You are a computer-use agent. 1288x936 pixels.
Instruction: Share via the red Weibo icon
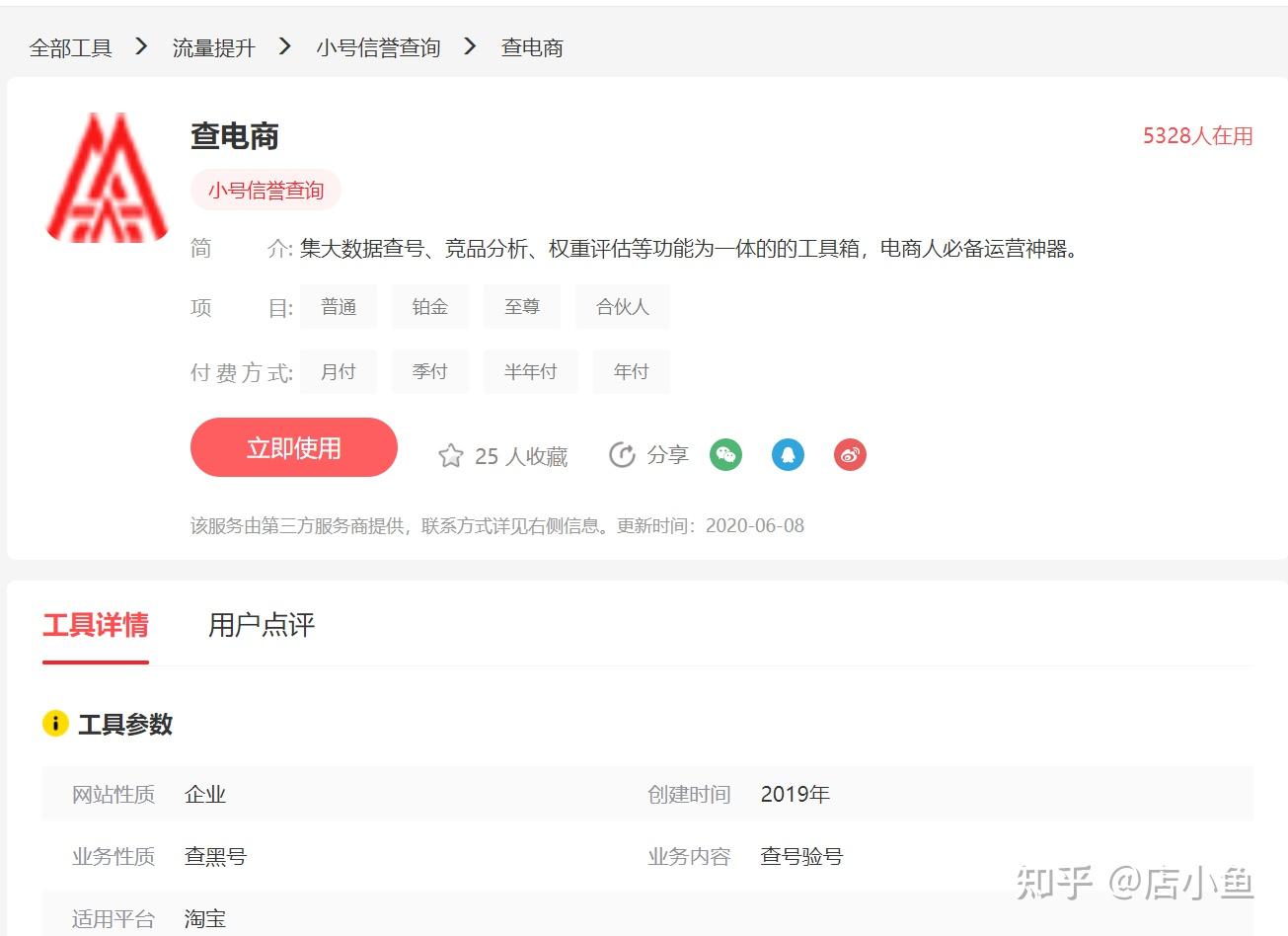coord(850,454)
